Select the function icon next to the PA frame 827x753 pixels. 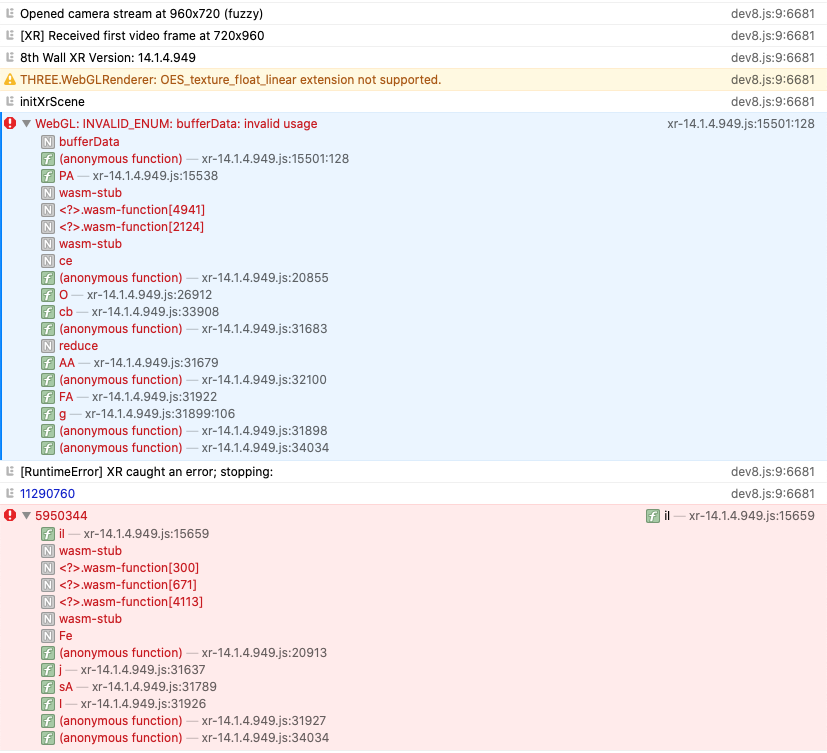tap(46, 175)
